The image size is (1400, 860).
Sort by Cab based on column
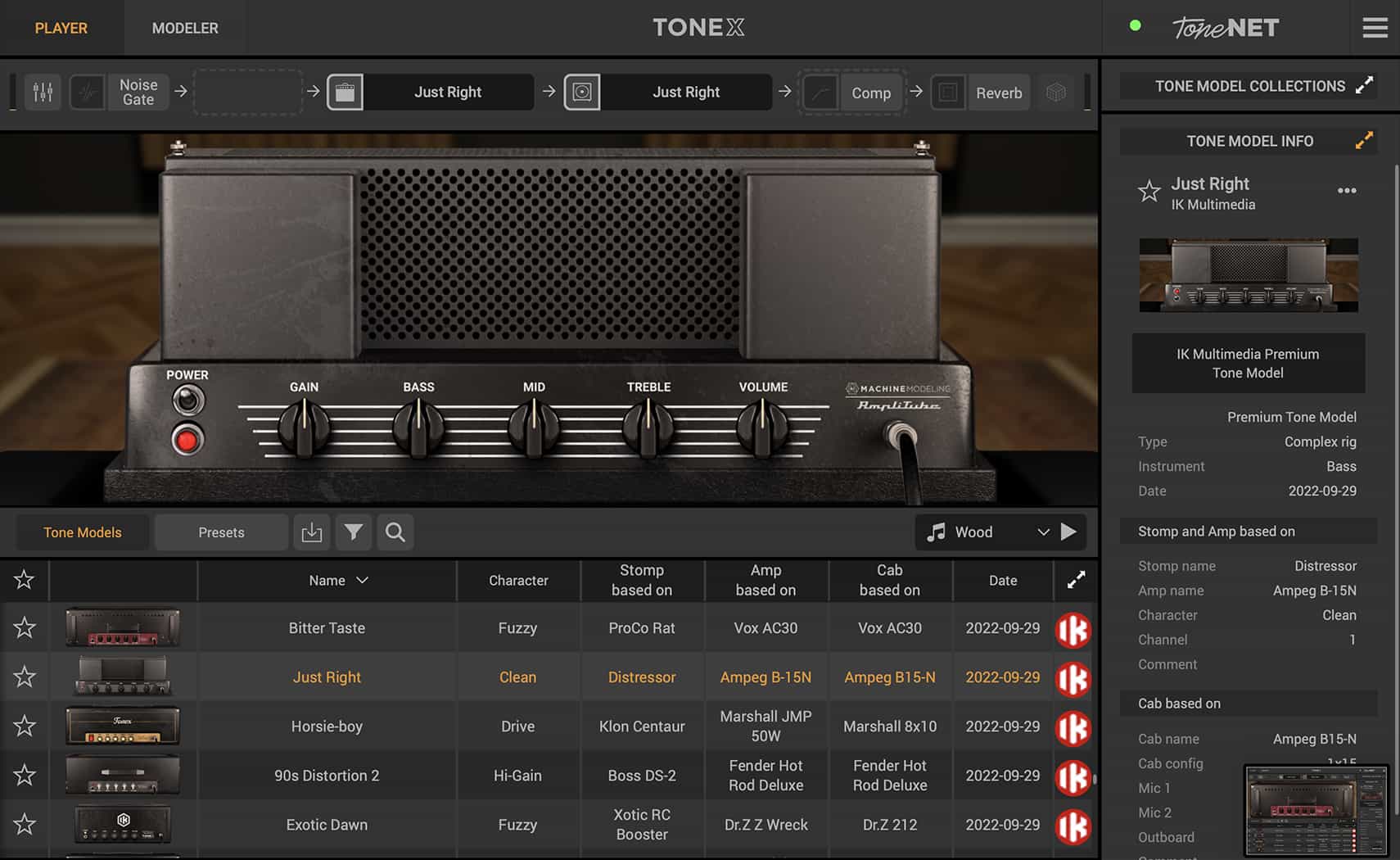click(x=890, y=580)
